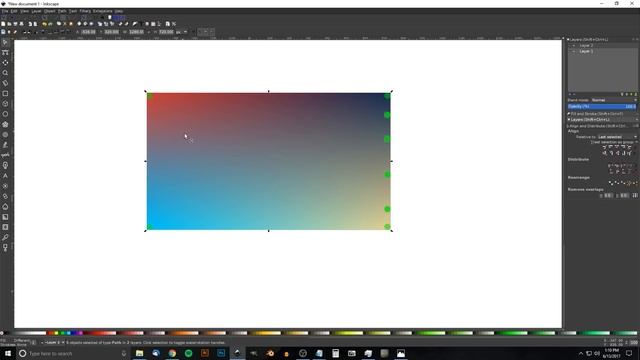The height and width of the screenshot is (360, 640).
Task: Select the Ellipse tool
Action: [x=5, y=114]
